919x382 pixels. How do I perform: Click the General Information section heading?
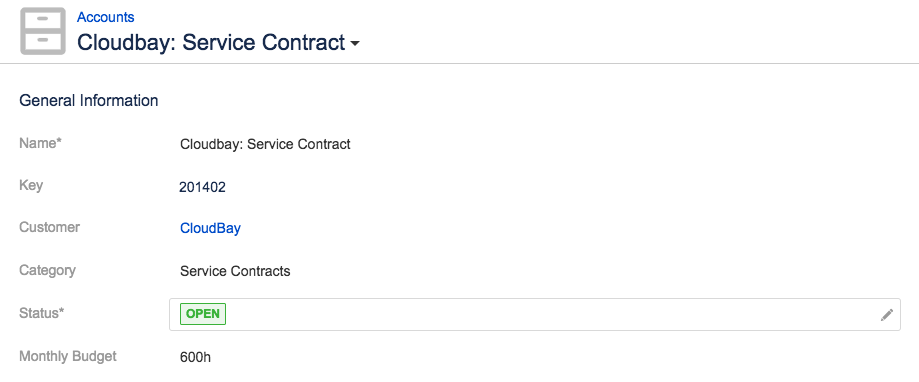(x=89, y=101)
